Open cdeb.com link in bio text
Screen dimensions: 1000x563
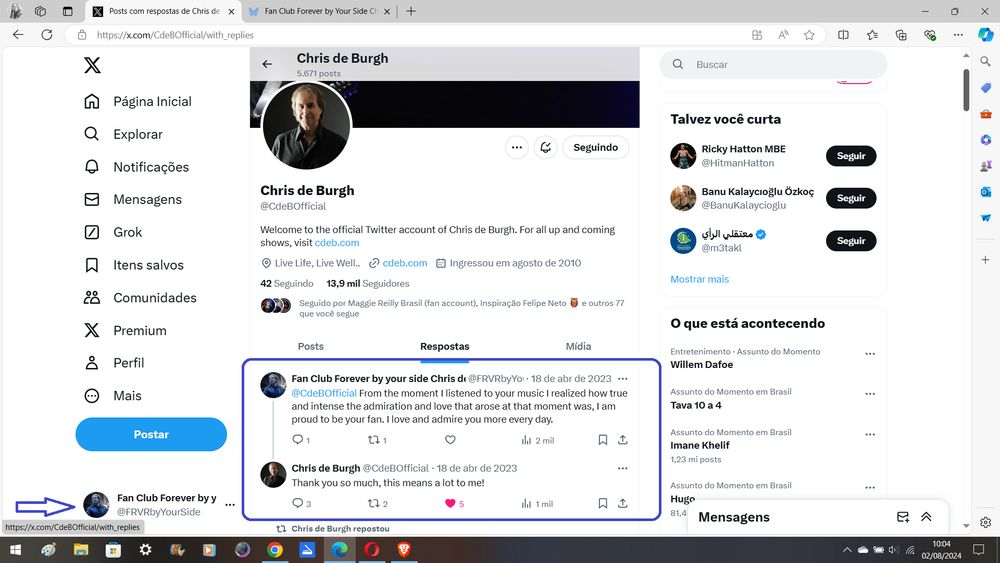[x=337, y=243]
